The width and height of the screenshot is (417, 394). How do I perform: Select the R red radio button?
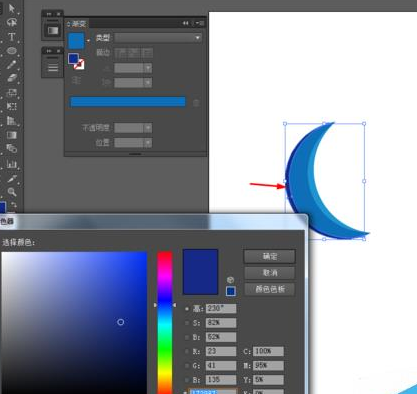[x=187, y=351]
